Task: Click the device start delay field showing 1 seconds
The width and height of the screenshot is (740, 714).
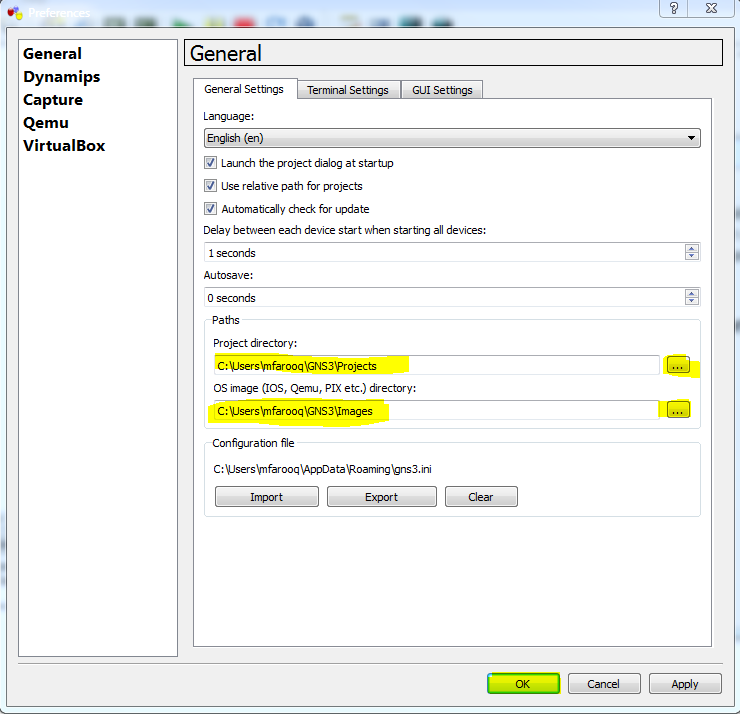Action: [x=444, y=252]
